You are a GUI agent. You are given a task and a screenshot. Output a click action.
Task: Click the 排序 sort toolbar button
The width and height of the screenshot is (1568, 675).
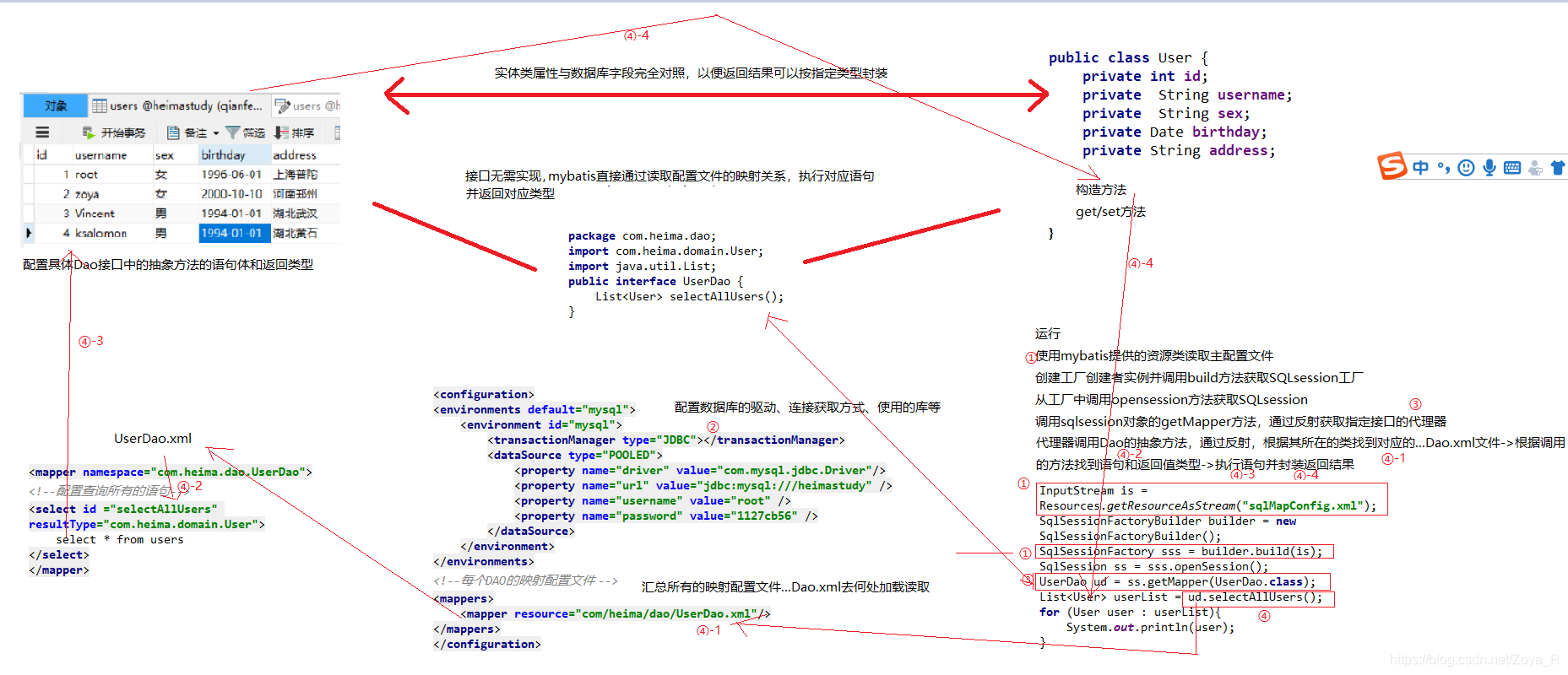294,132
